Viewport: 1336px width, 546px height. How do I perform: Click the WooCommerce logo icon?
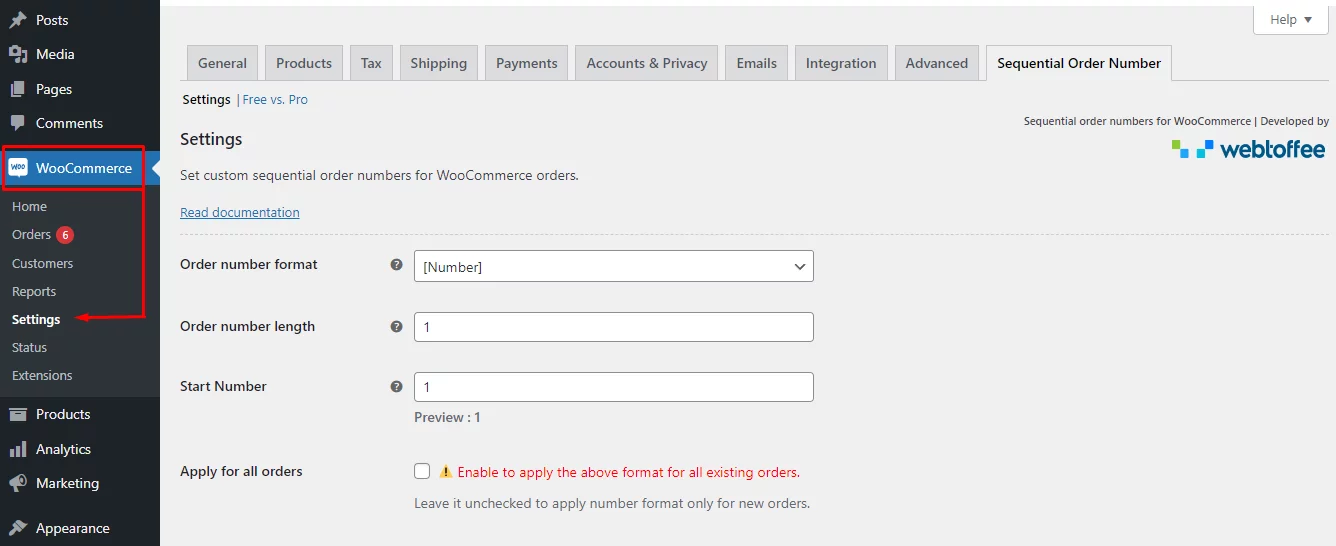tap(18, 168)
